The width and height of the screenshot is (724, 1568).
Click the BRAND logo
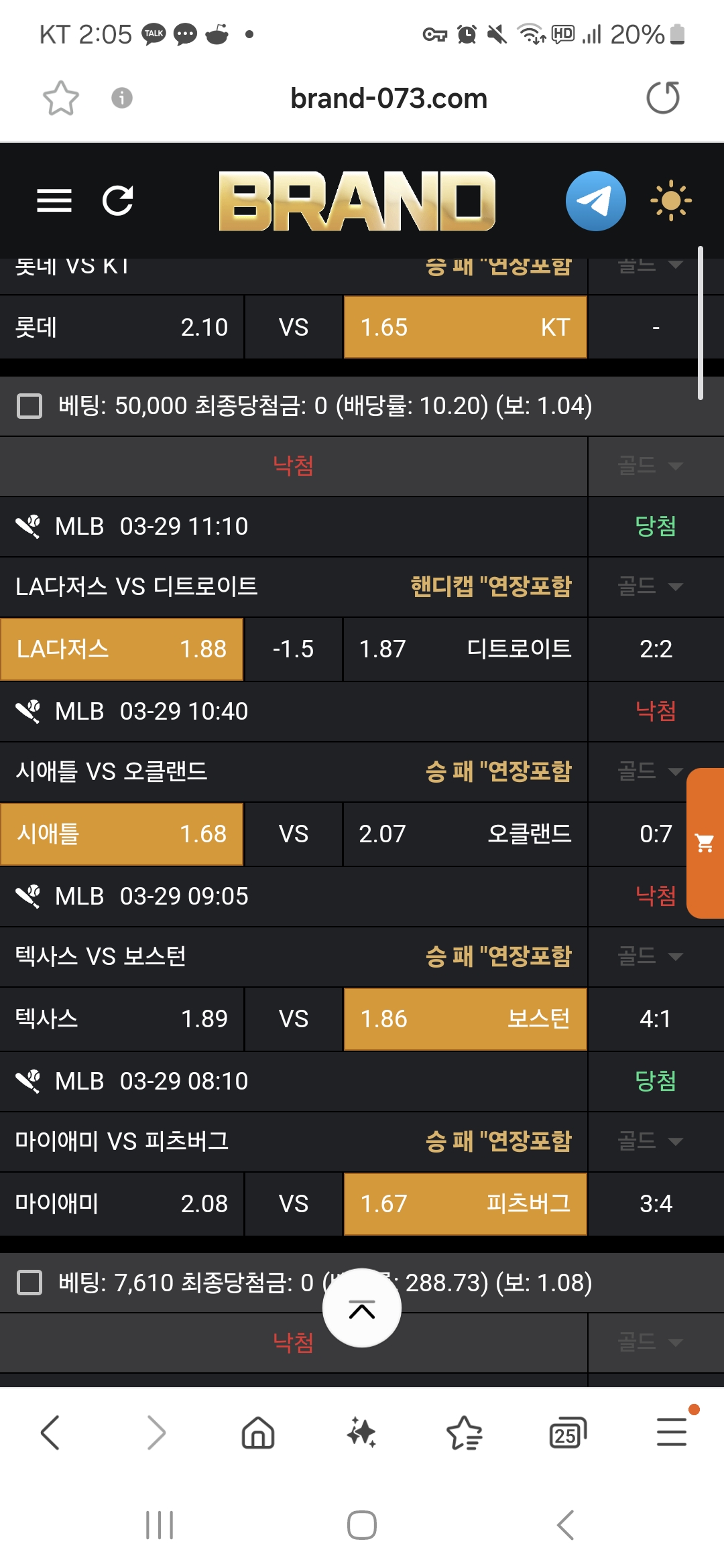357,201
